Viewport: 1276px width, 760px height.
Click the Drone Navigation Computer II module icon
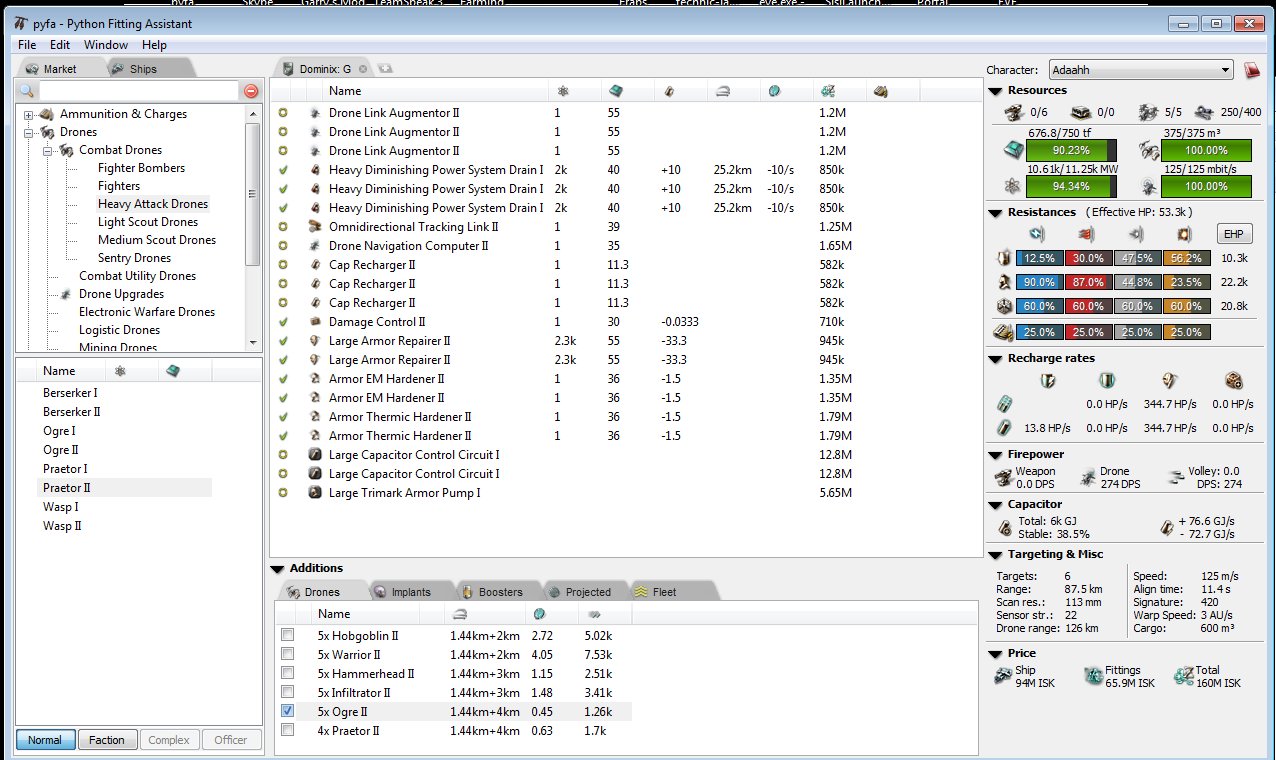pyautogui.click(x=315, y=246)
